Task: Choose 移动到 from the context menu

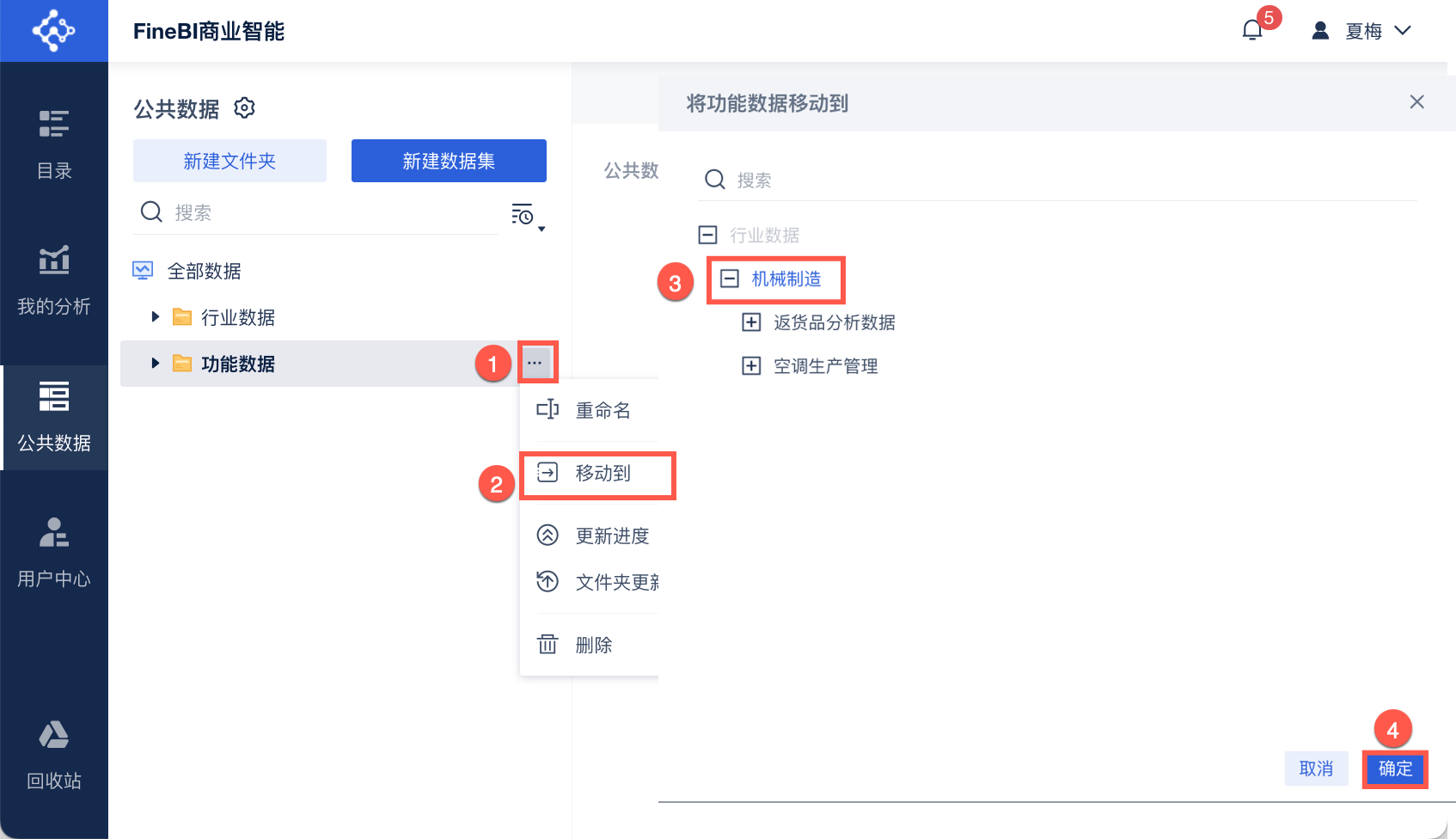Action: (602, 474)
